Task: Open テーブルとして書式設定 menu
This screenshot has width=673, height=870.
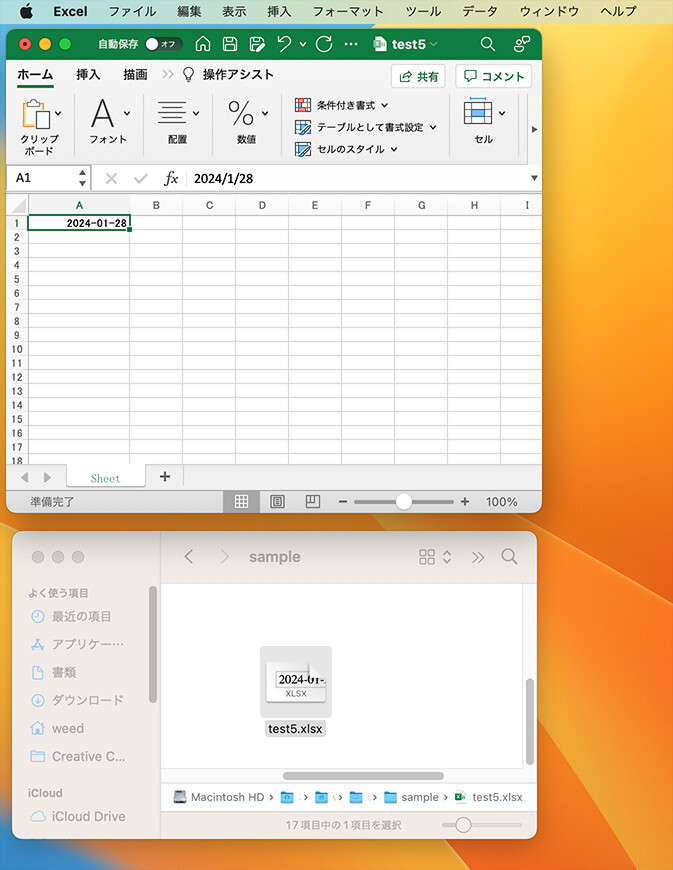Action: 366,127
